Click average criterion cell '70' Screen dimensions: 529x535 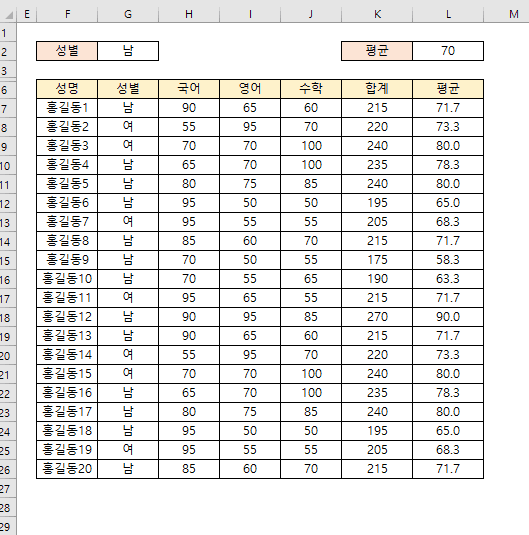448,51
